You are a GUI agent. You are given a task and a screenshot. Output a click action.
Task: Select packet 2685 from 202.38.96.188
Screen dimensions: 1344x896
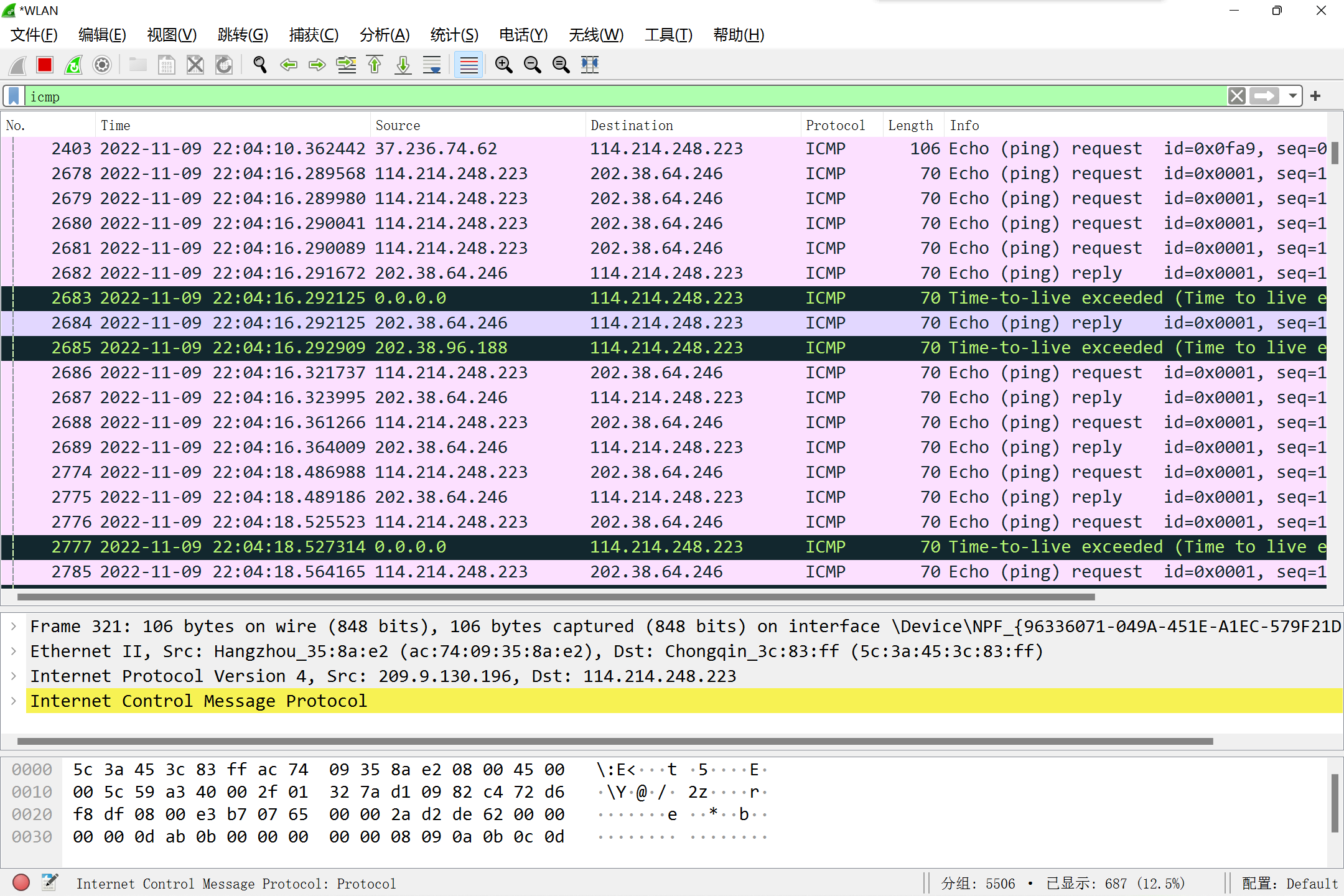click(x=441, y=348)
